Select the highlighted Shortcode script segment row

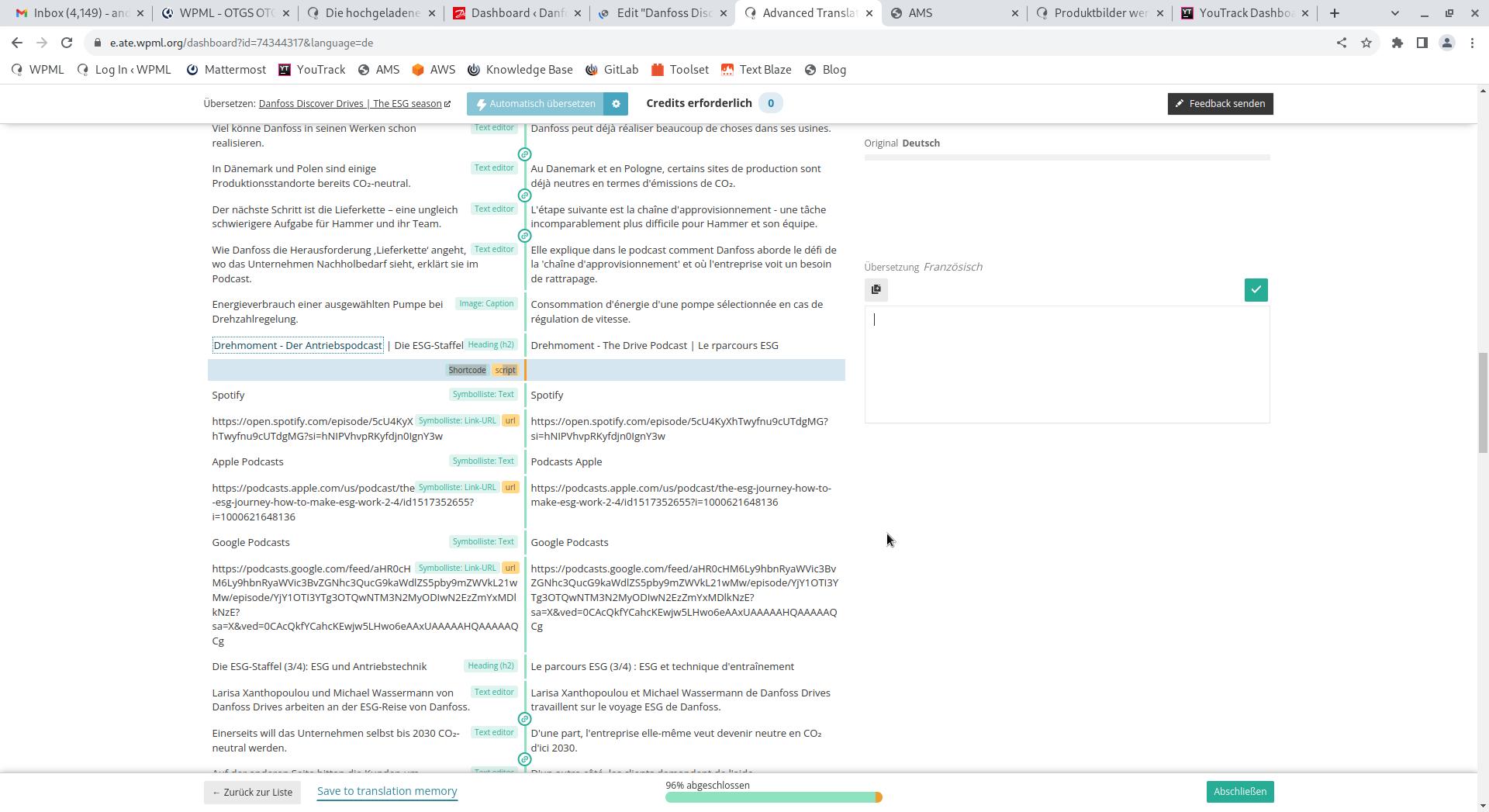(526, 370)
